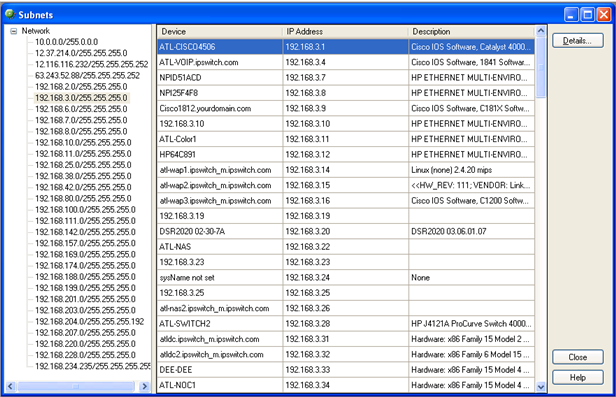Viewport: 616px width, 397px height.
Task: Select subnet 192.168.204.0/255.255.255.192
Action: [90, 322]
